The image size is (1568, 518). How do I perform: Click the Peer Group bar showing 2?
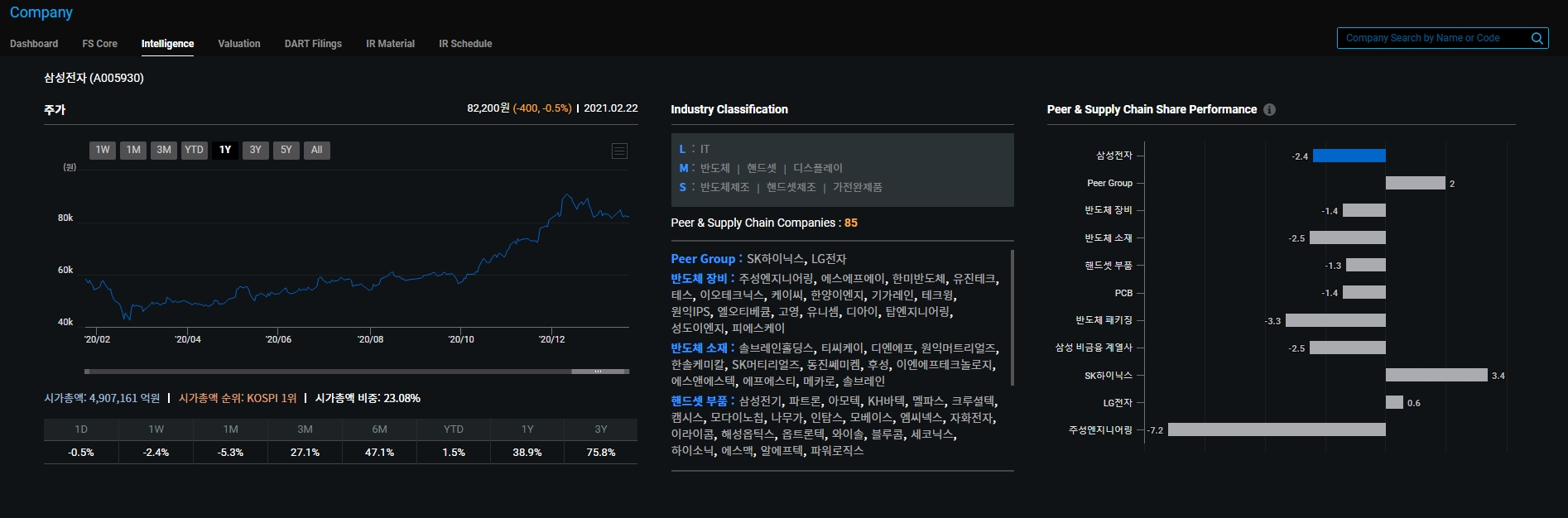[1416, 183]
